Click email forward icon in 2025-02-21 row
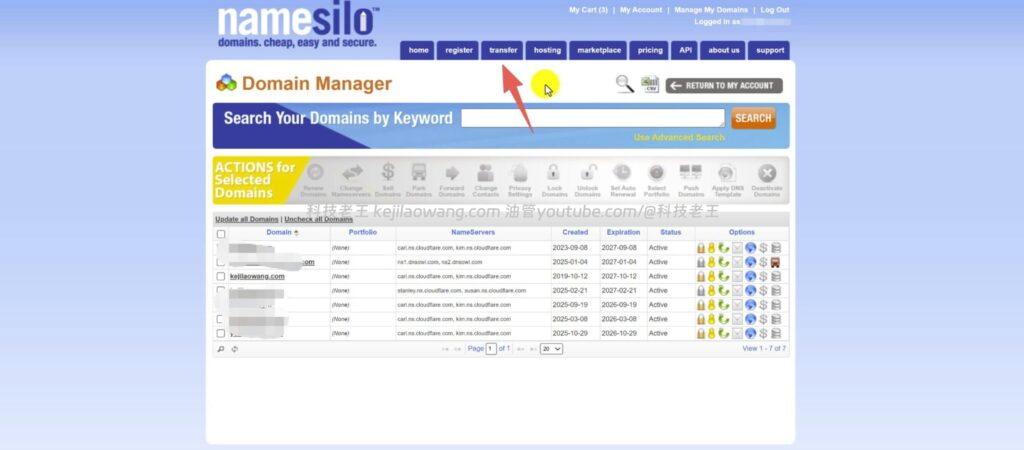This screenshot has width=1024, height=450. [x=737, y=291]
